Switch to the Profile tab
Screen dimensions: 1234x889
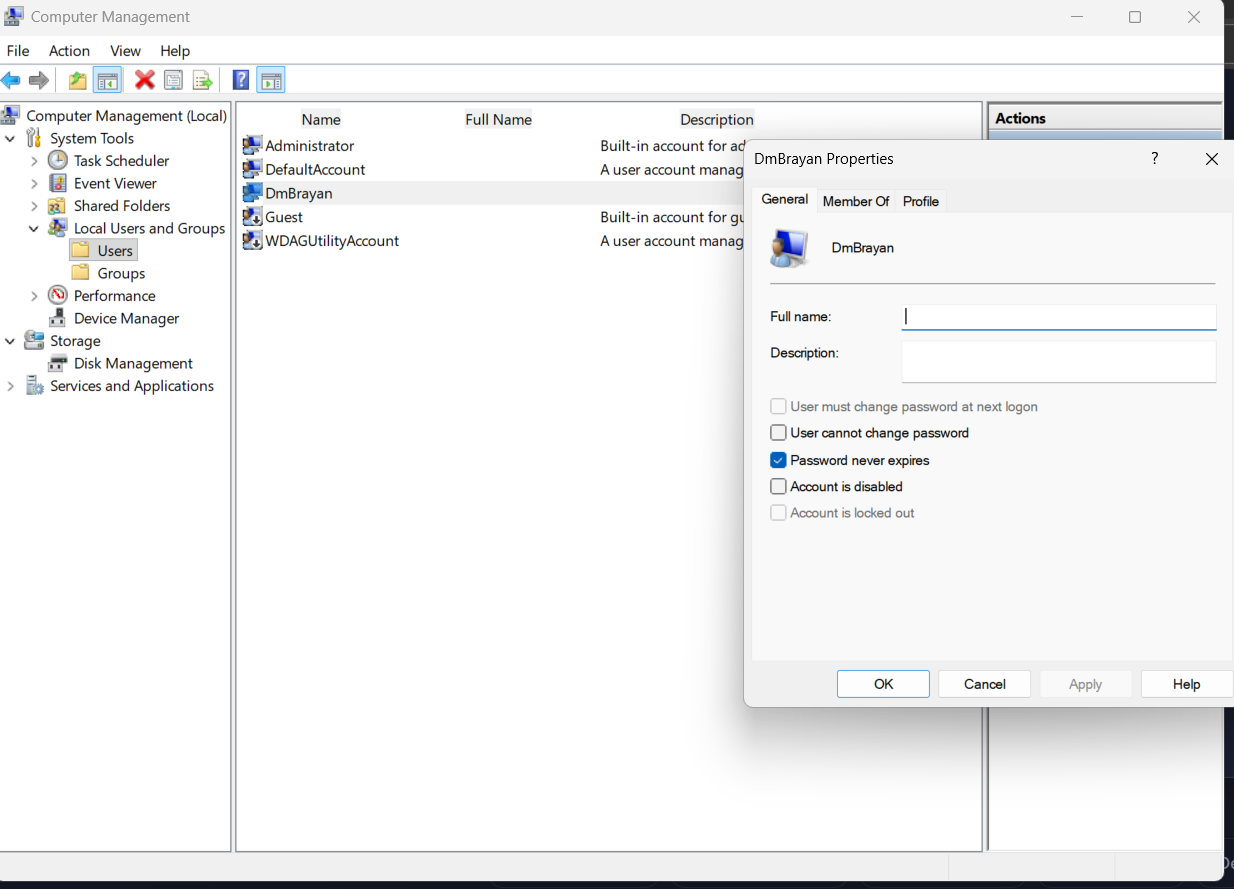pyautogui.click(x=921, y=201)
